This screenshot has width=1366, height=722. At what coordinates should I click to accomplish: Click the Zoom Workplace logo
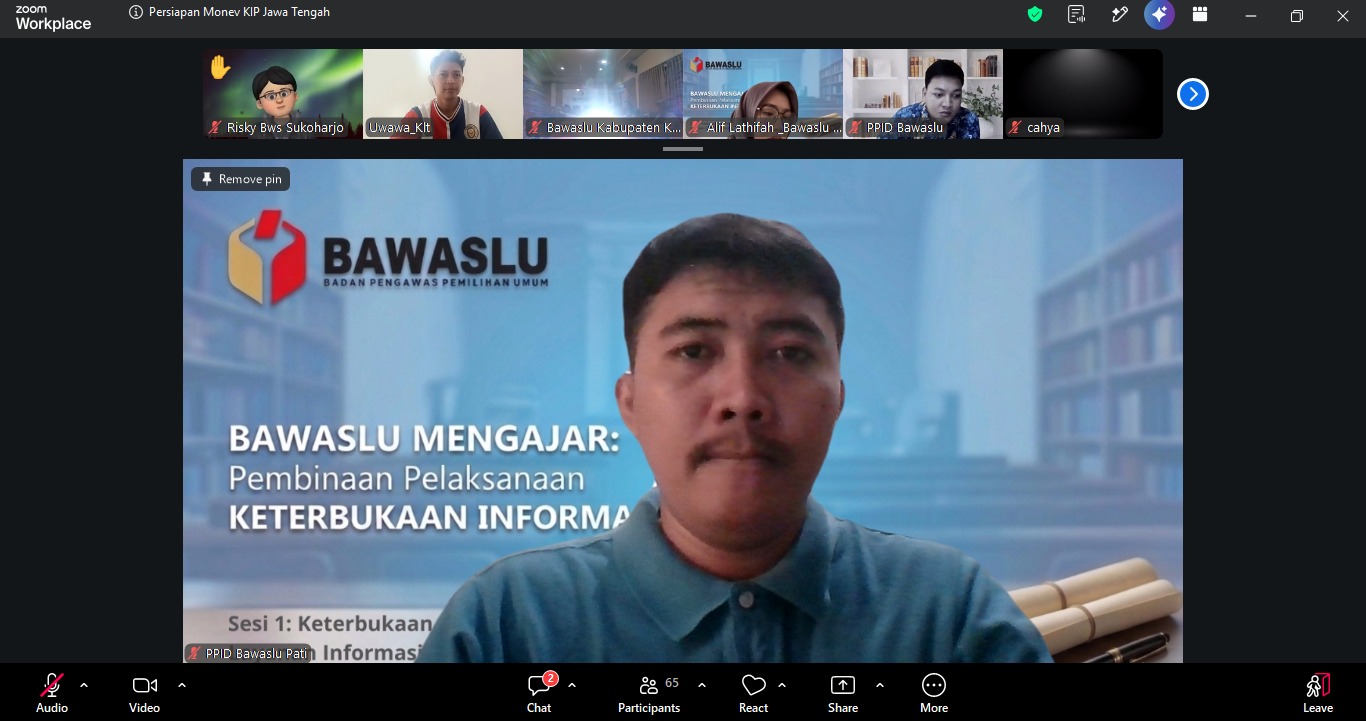coord(53,17)
